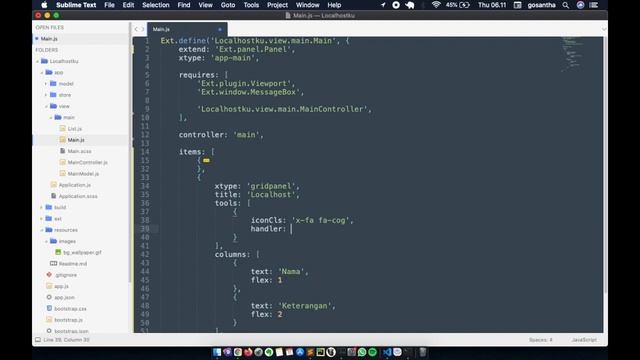Open the Find menu
The height and width of the screenshot is (360, 640).
pyautogui.click(x=184, y=5)
